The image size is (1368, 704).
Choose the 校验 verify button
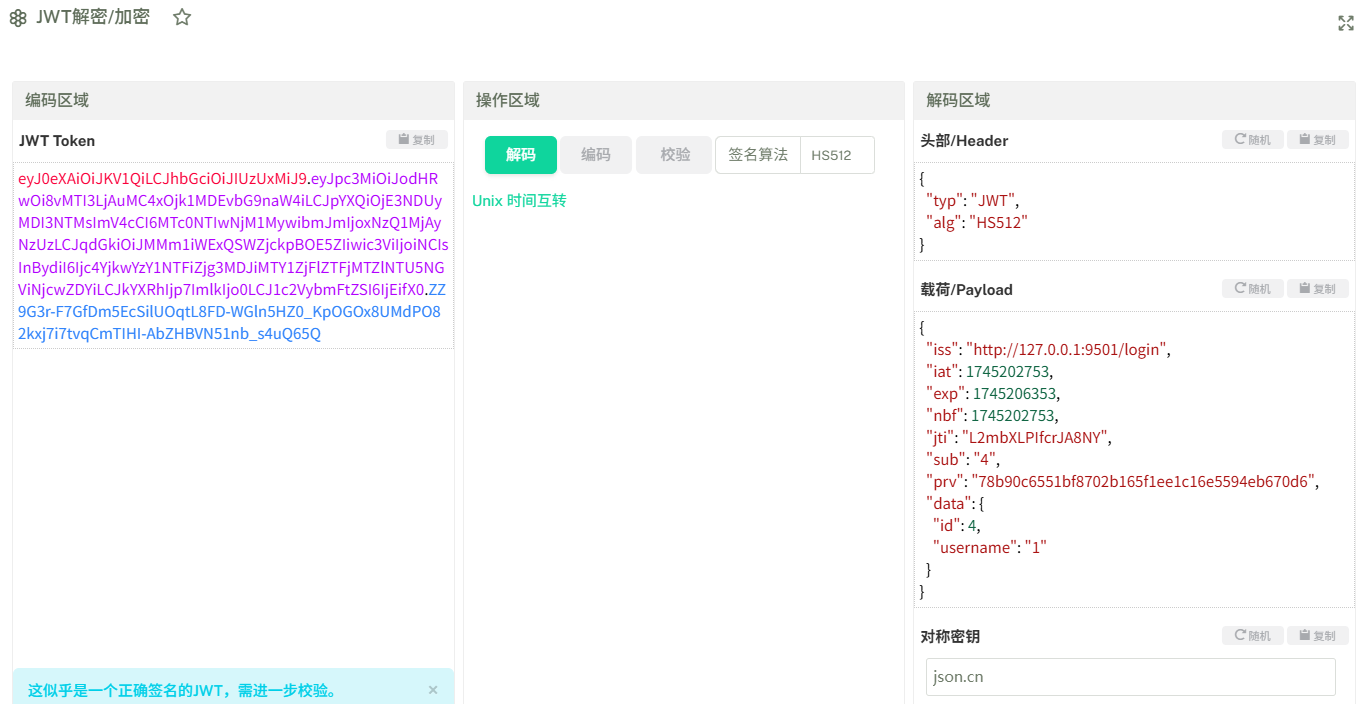(675, 155)
